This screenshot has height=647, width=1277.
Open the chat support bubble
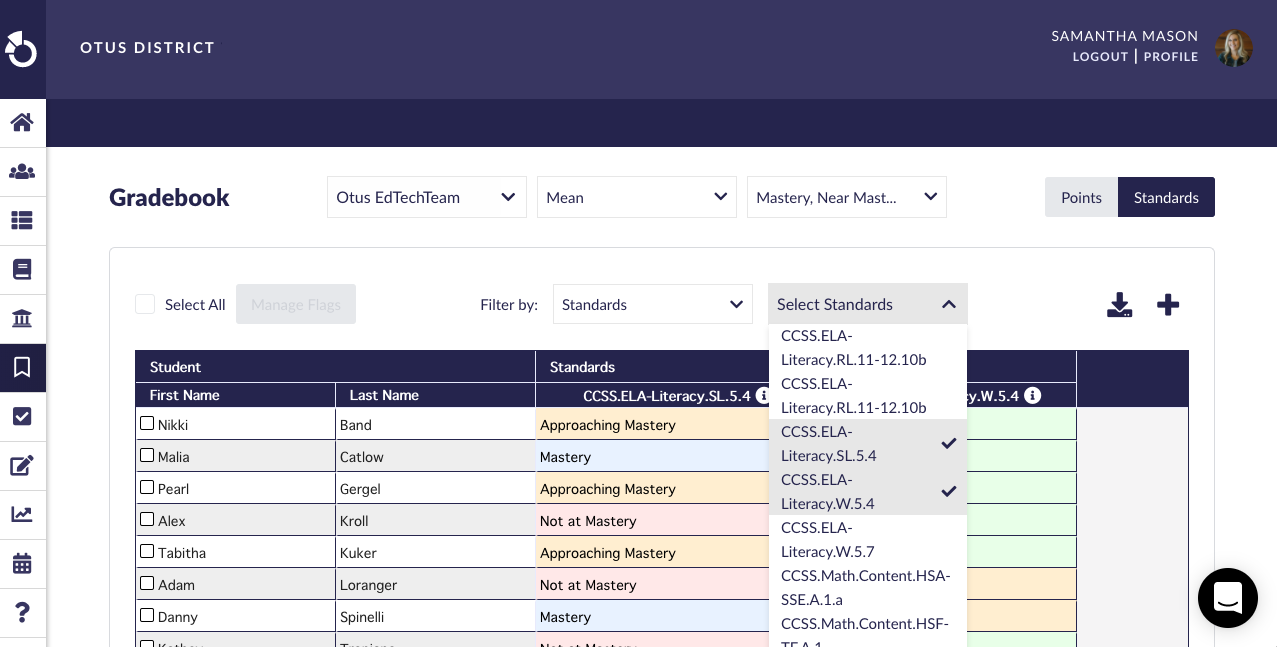coord(1228,598)
